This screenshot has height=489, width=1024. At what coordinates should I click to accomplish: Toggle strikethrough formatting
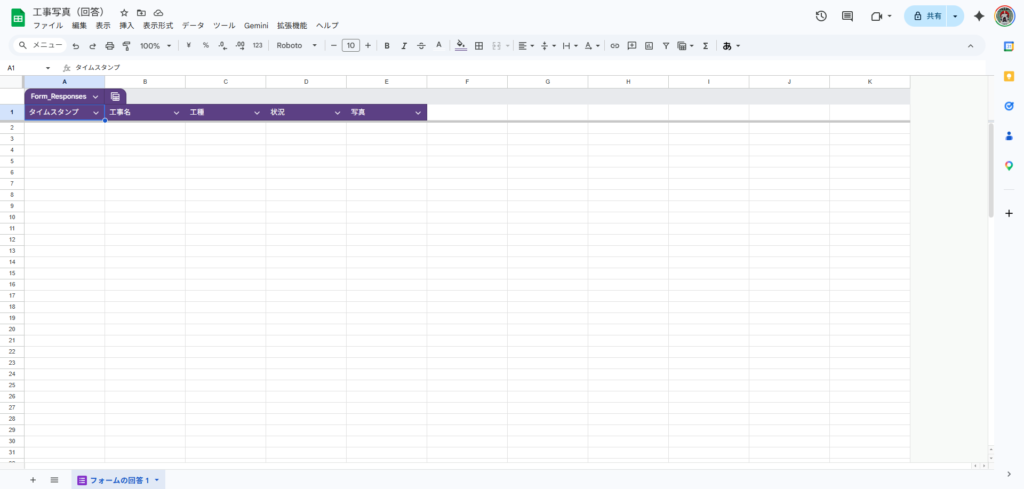coord(421,46)
